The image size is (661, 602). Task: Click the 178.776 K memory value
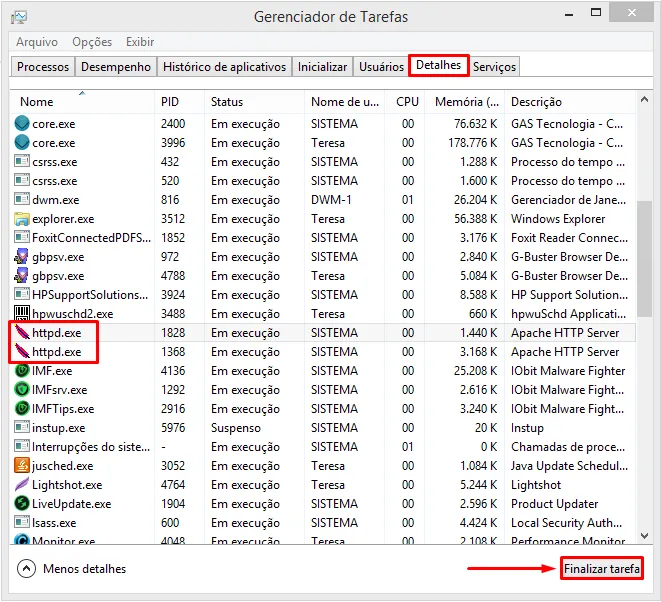[473, 142]
